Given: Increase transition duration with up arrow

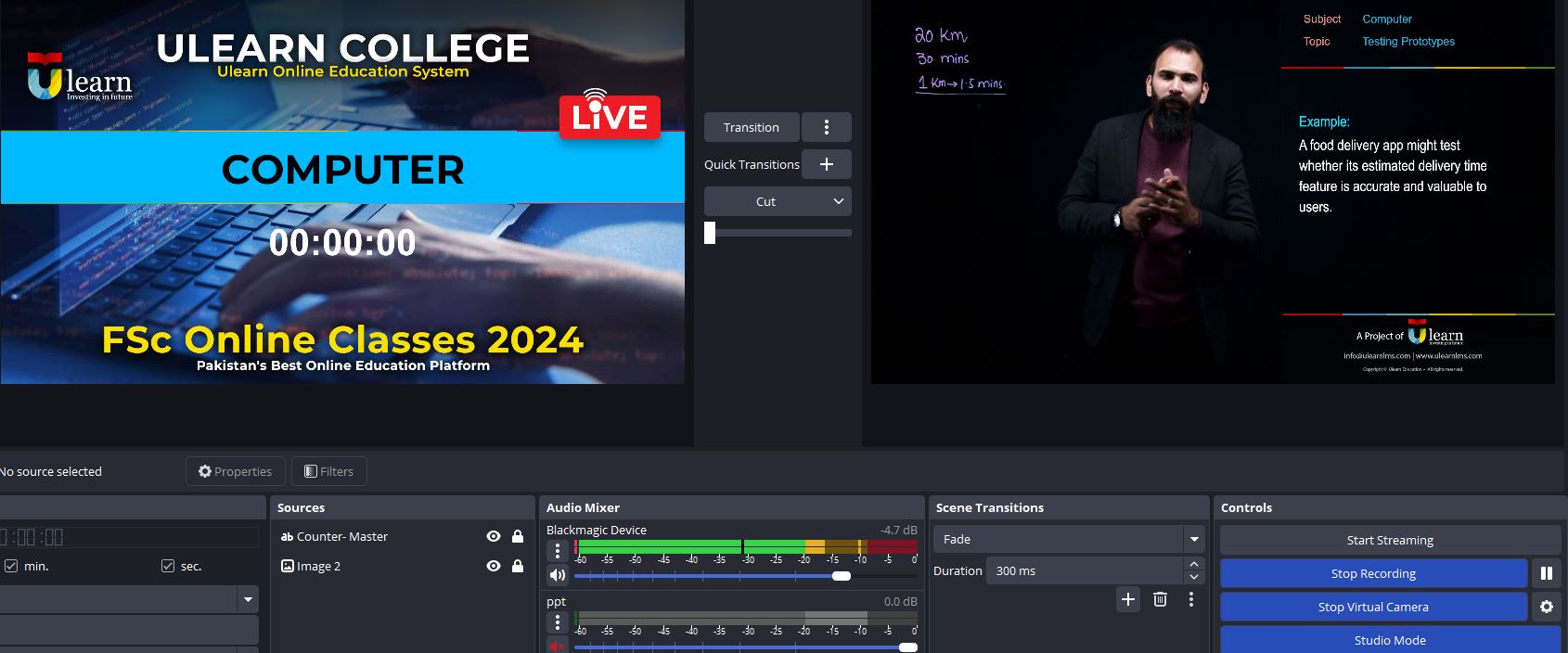Looking at the screenshot, I should pyautogui.click(x=1194, y=564).
